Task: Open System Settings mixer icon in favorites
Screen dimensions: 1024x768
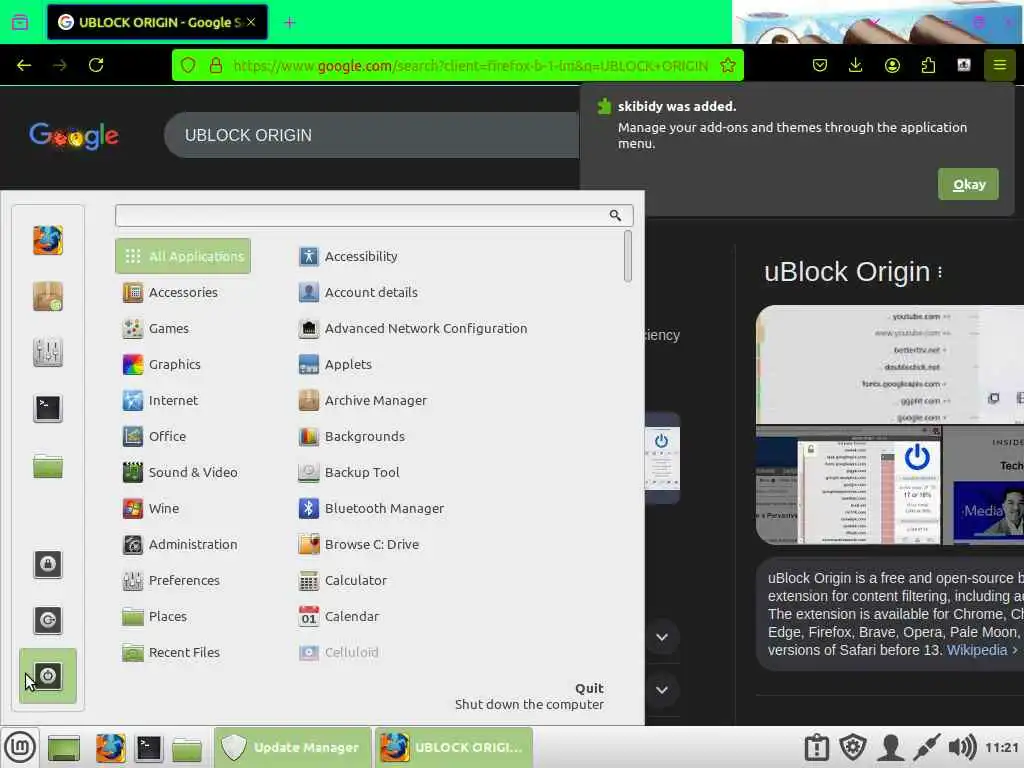Action: click(x=48, y=353)
